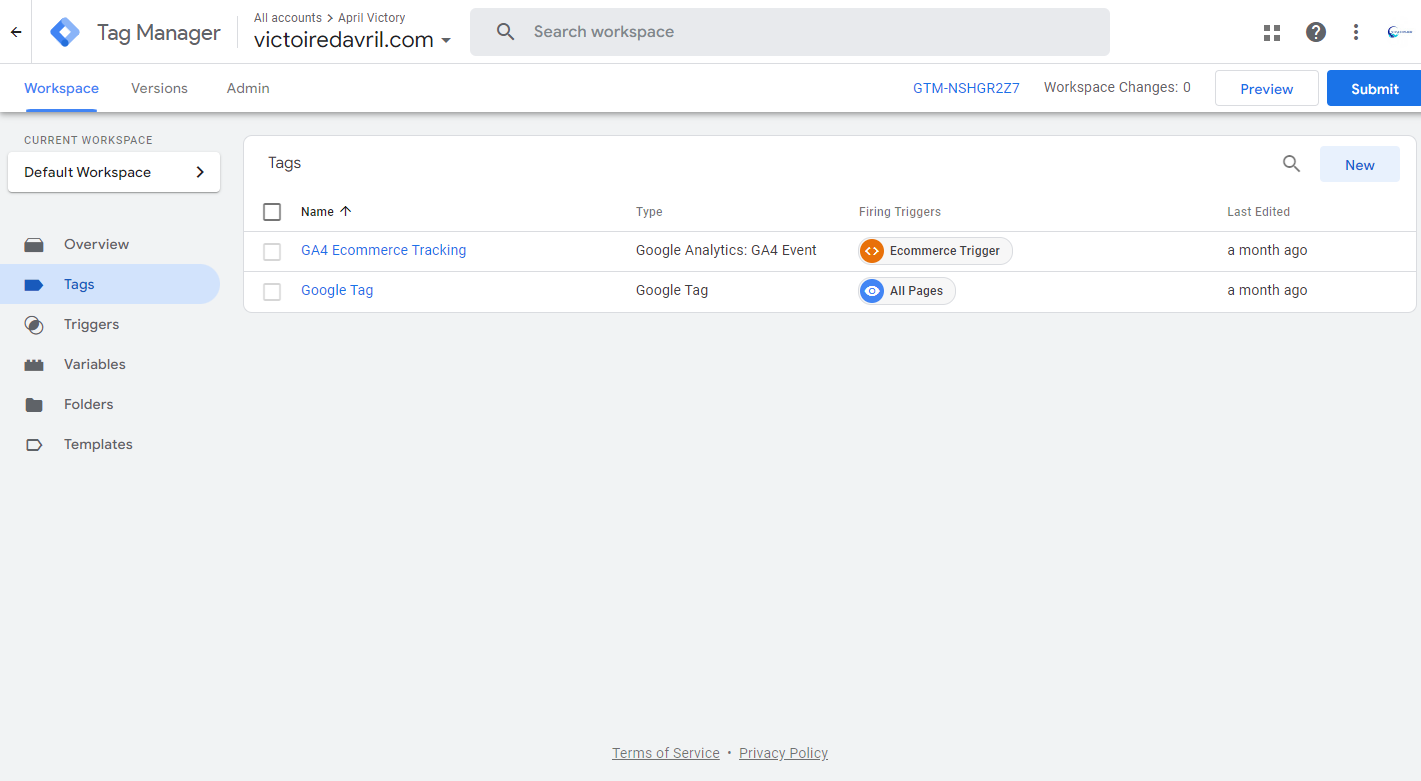Image resolution: width=1421 pixels, height=781 pixels.
Task: Switch to the Workspace tab
Action: [61, 88]
